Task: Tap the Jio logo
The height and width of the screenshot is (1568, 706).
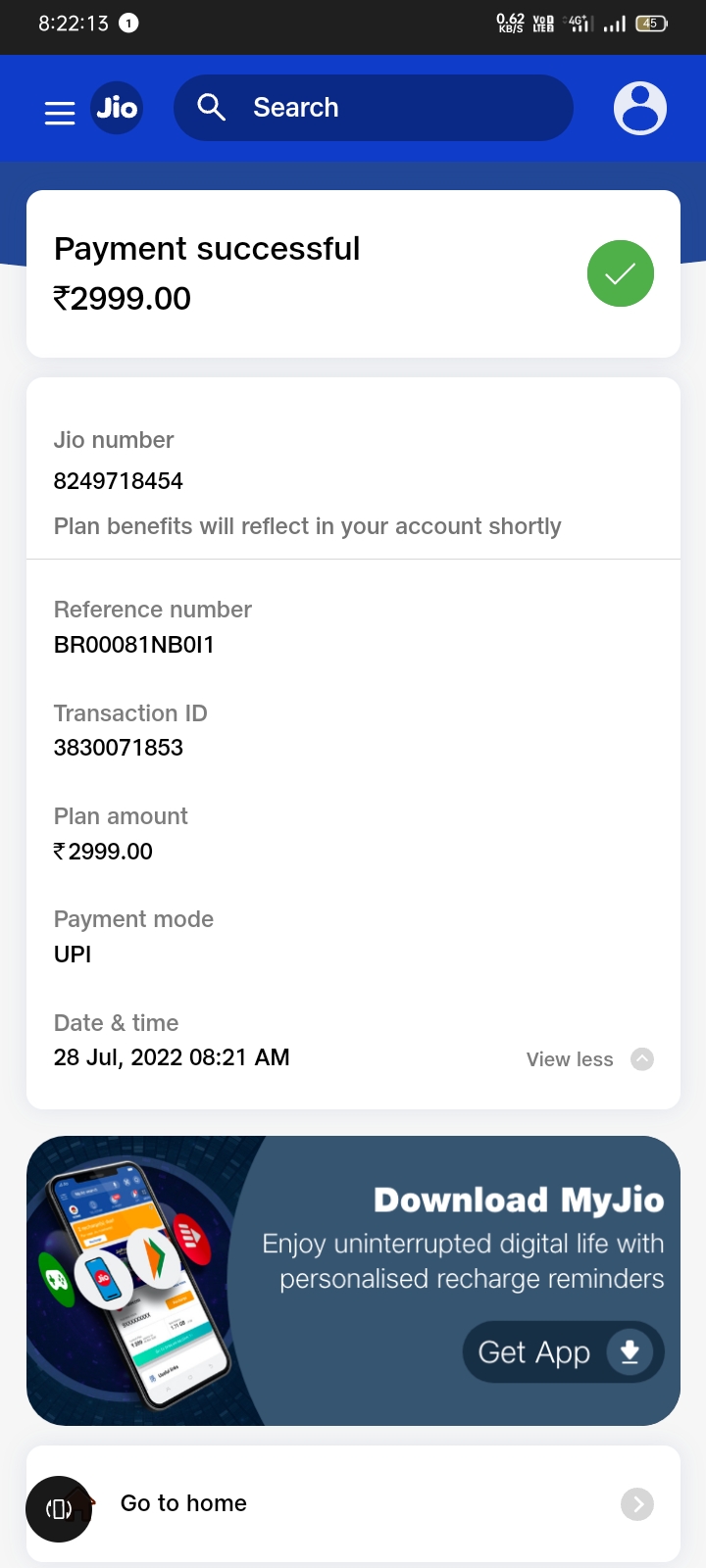Action: [x=117, y=108]
